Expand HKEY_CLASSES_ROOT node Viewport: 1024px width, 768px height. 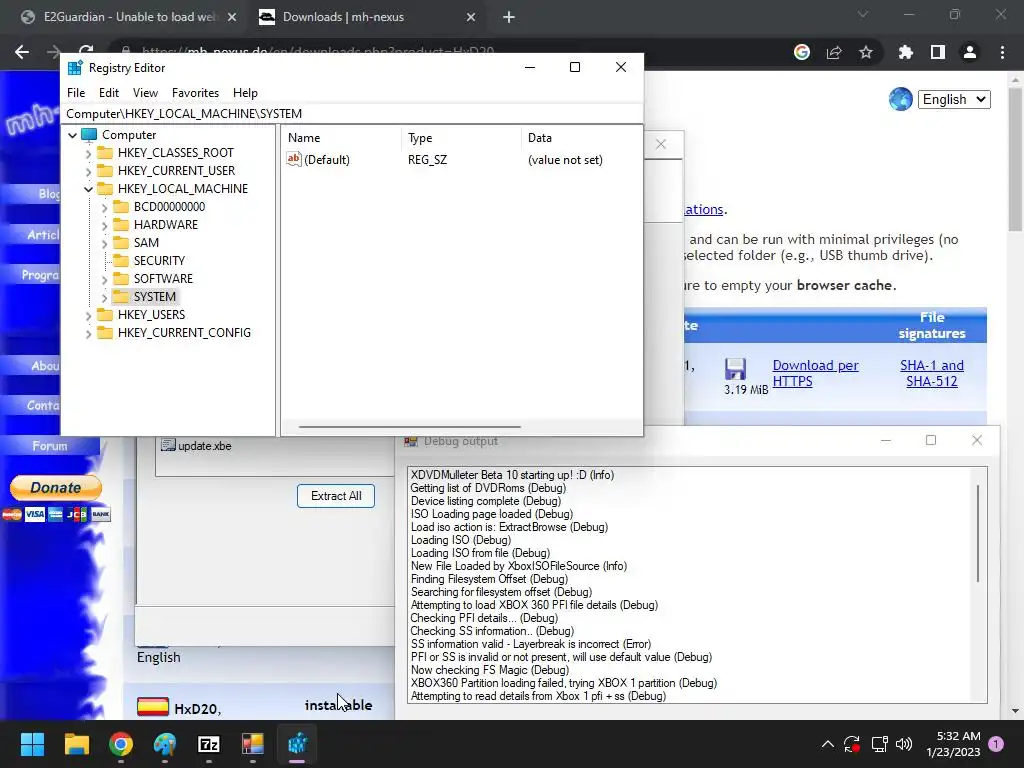point(88,153)
